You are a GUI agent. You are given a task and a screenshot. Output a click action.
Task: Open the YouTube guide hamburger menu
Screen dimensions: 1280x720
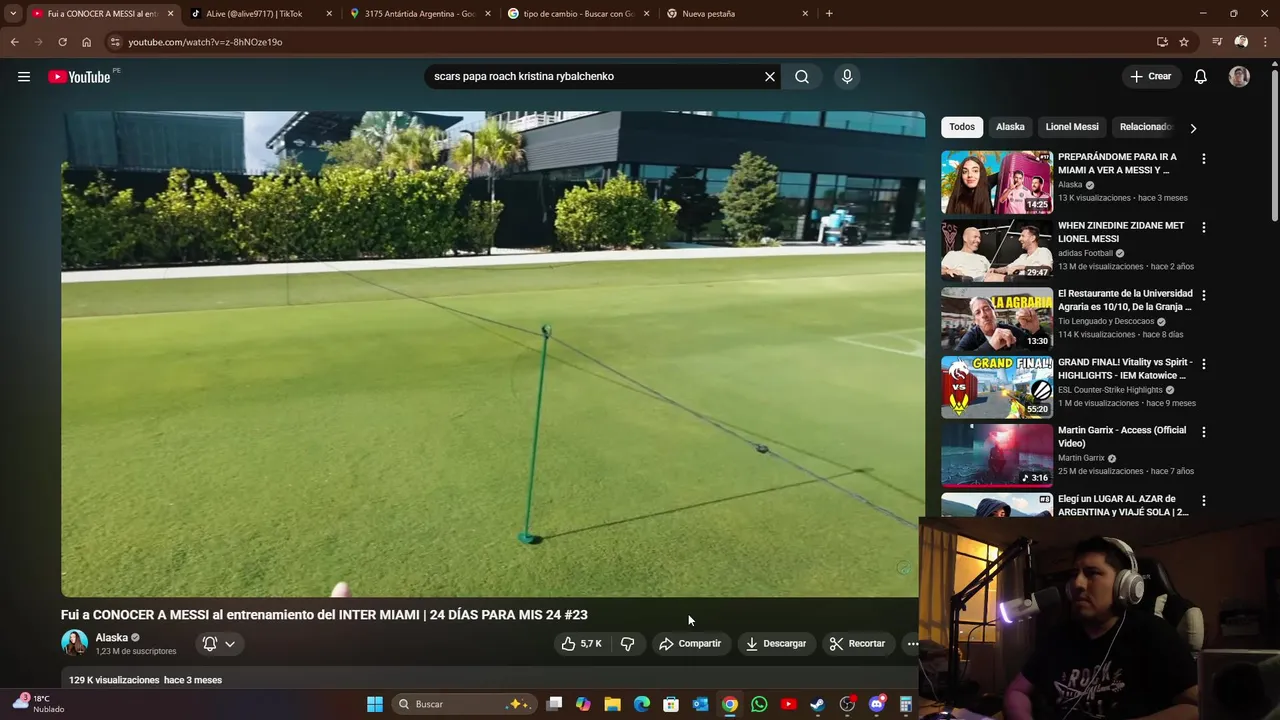(x=24, y=77)
